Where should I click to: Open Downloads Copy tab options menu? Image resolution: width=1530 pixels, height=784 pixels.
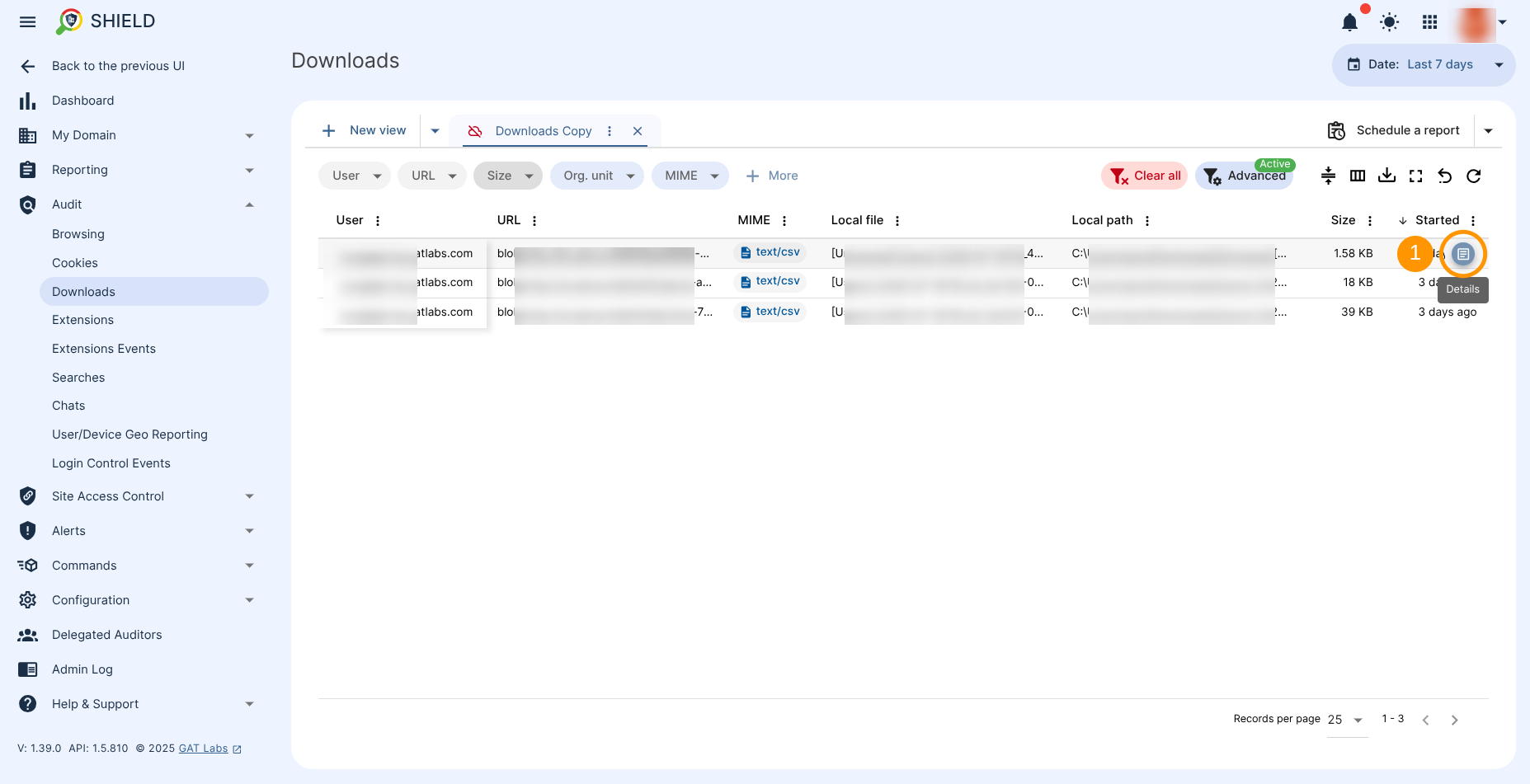click(x=610, y=131)
